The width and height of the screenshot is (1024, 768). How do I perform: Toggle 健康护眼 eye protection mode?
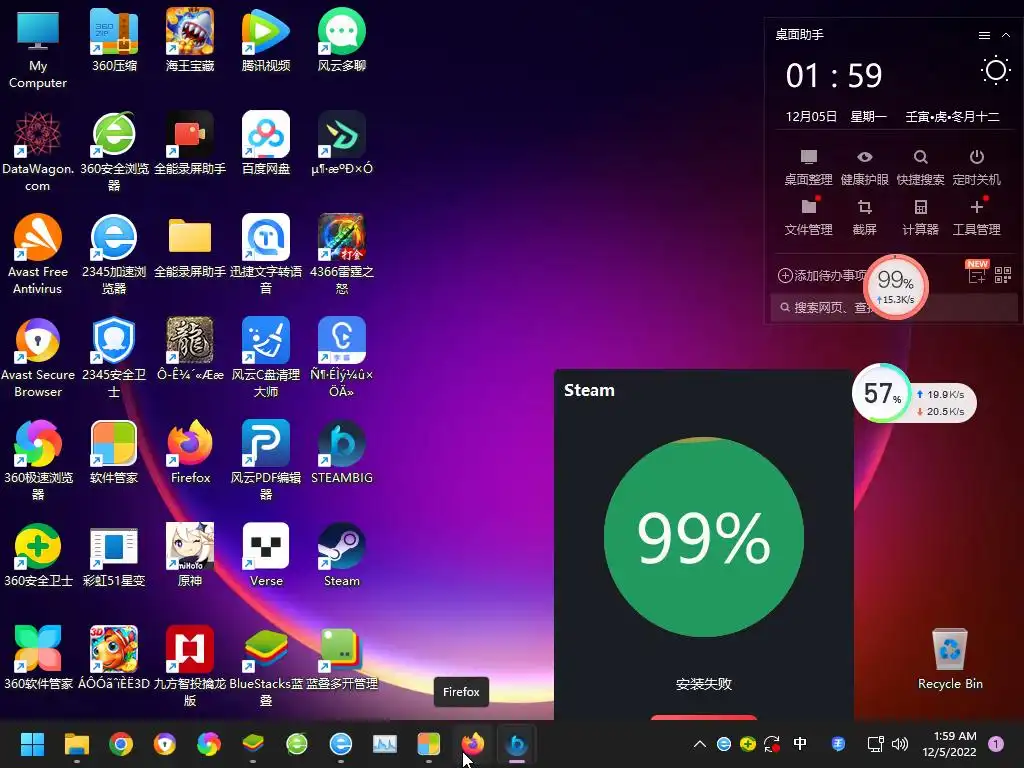click(x=865, y=167)
